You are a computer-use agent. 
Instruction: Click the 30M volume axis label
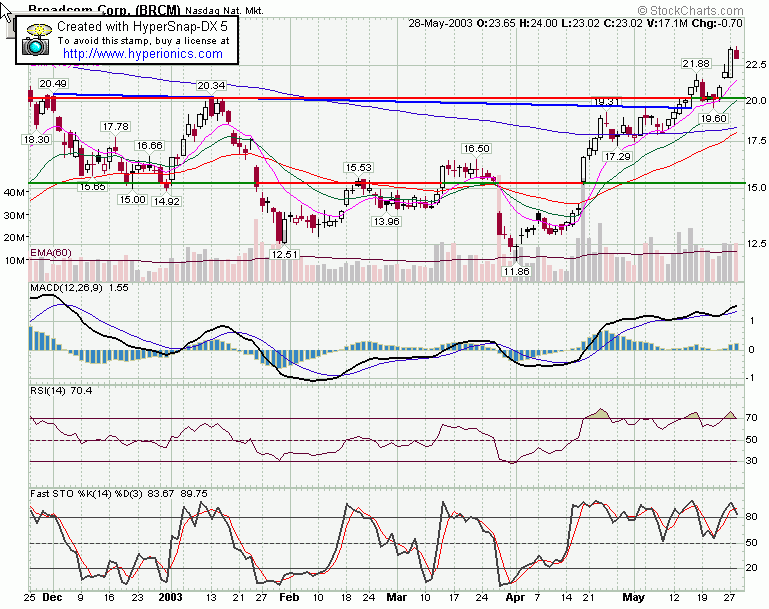coord(14,215)
